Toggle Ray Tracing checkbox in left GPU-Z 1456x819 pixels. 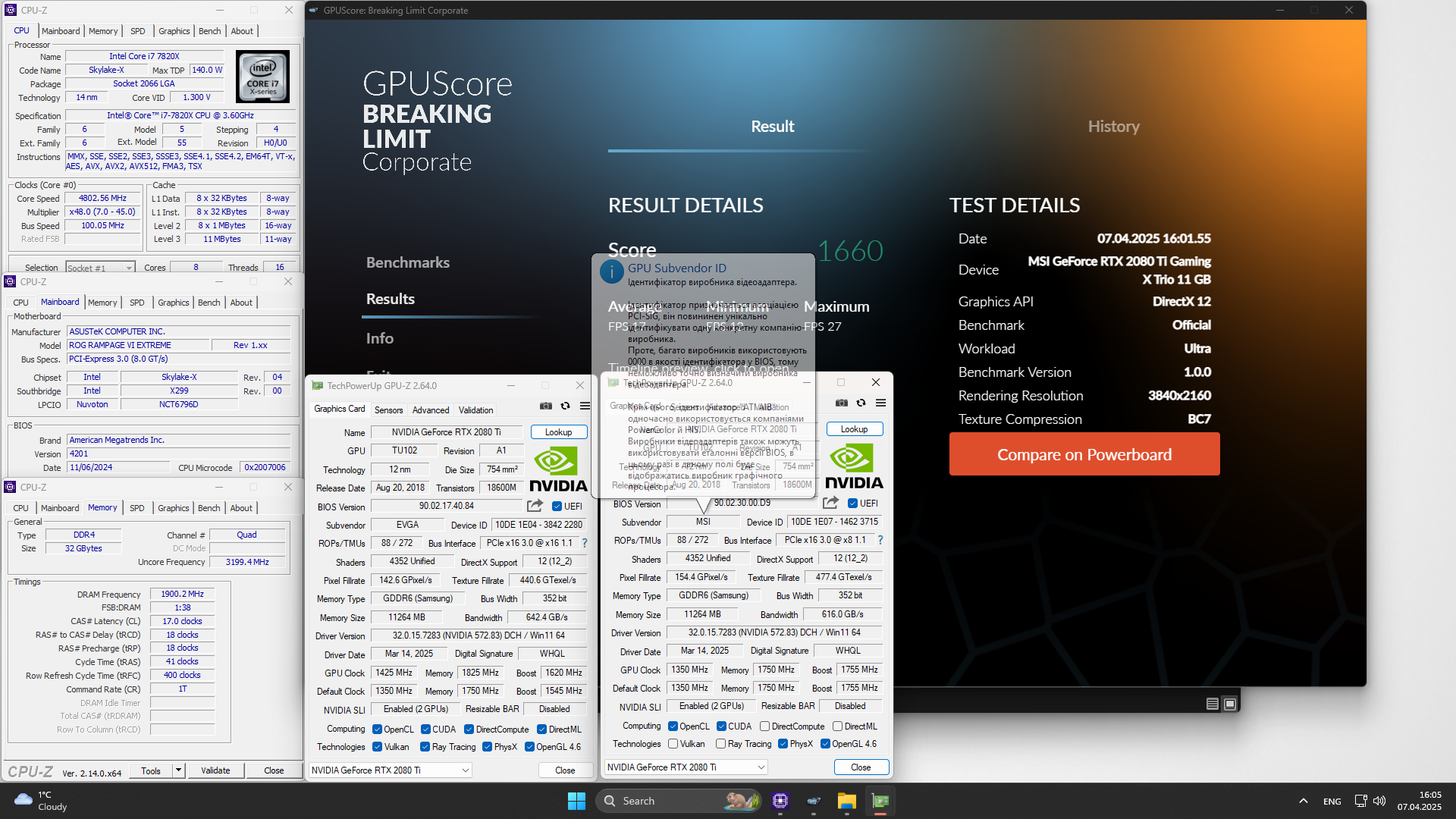[x=425, y=747]
